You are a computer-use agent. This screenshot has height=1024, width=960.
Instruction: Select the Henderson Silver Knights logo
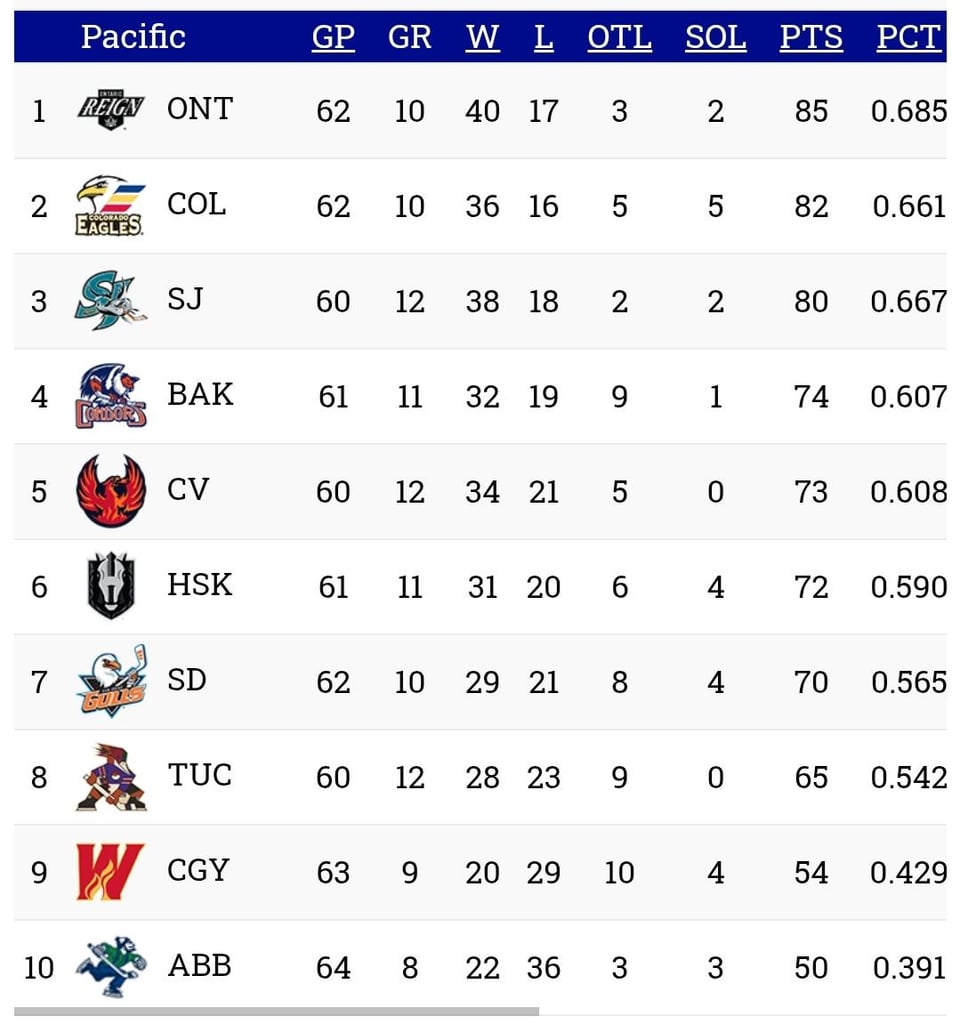[x=111, y=586]
